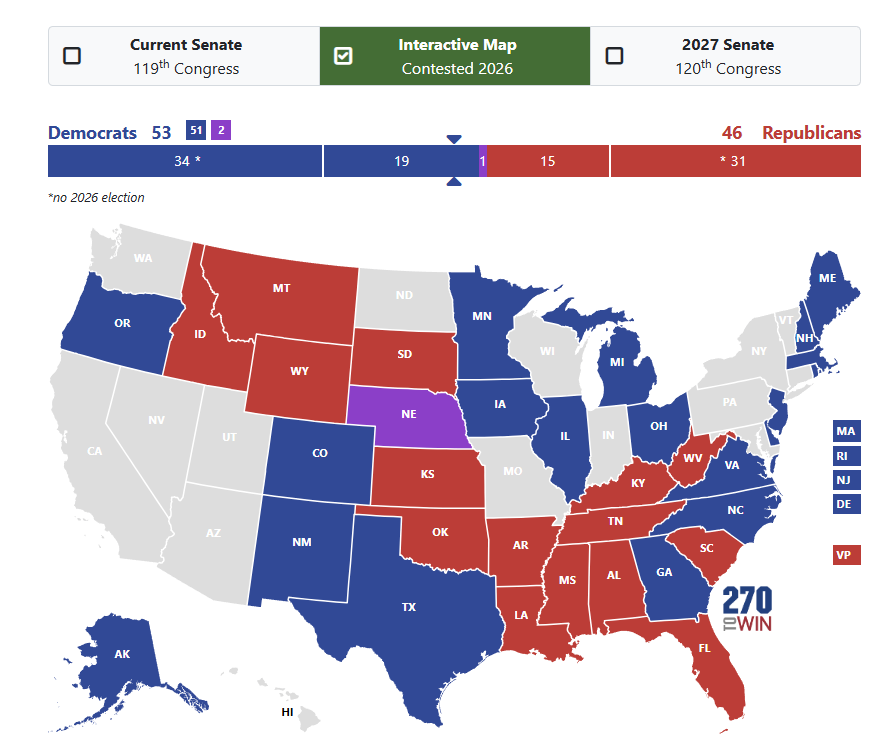The image size is (882, 756).
Task: Check the 2027 Senate checkbox
Action: (614, 56)
